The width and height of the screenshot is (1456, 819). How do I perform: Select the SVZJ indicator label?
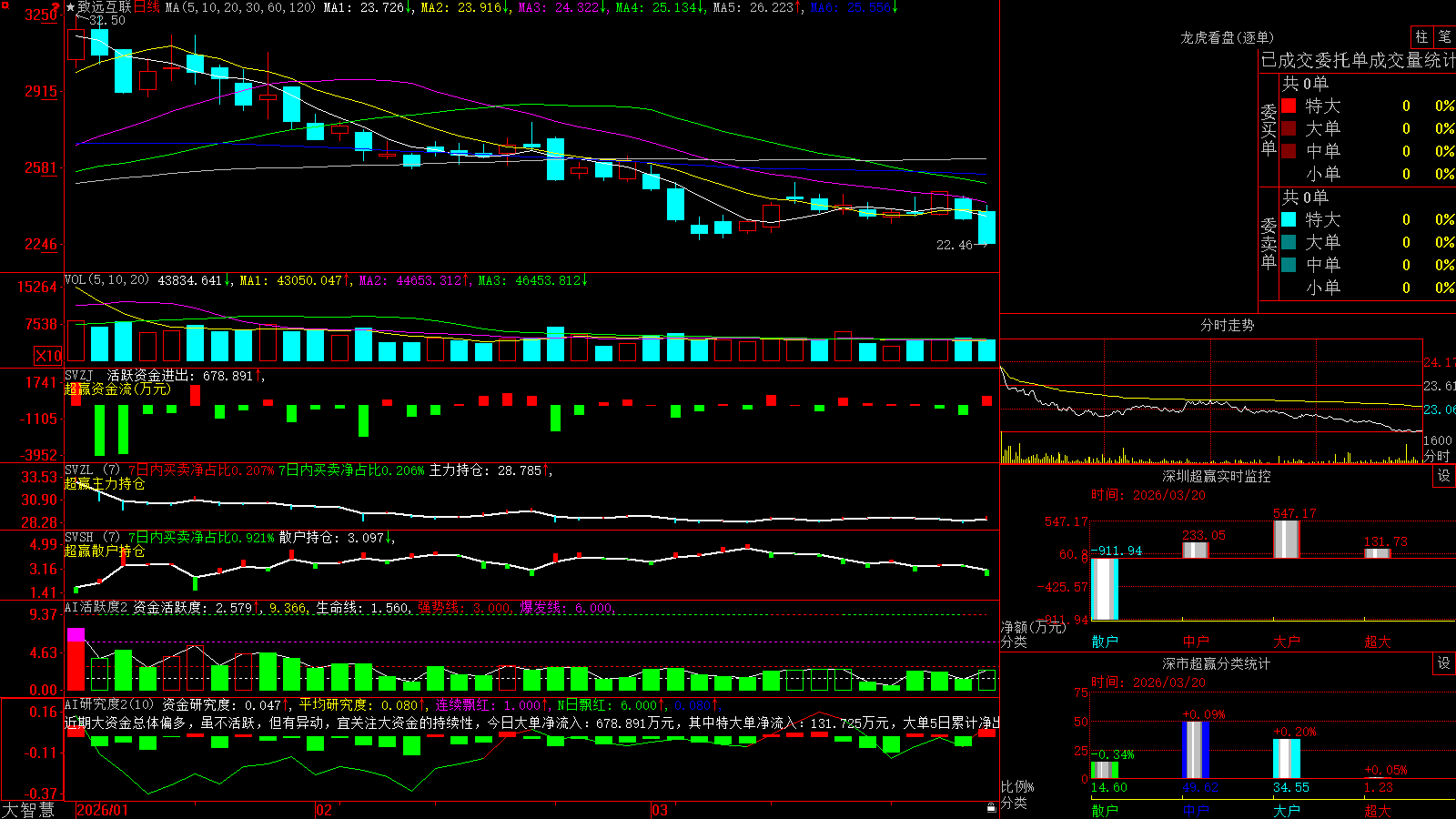pyautogui.click(x=79, y=375)
